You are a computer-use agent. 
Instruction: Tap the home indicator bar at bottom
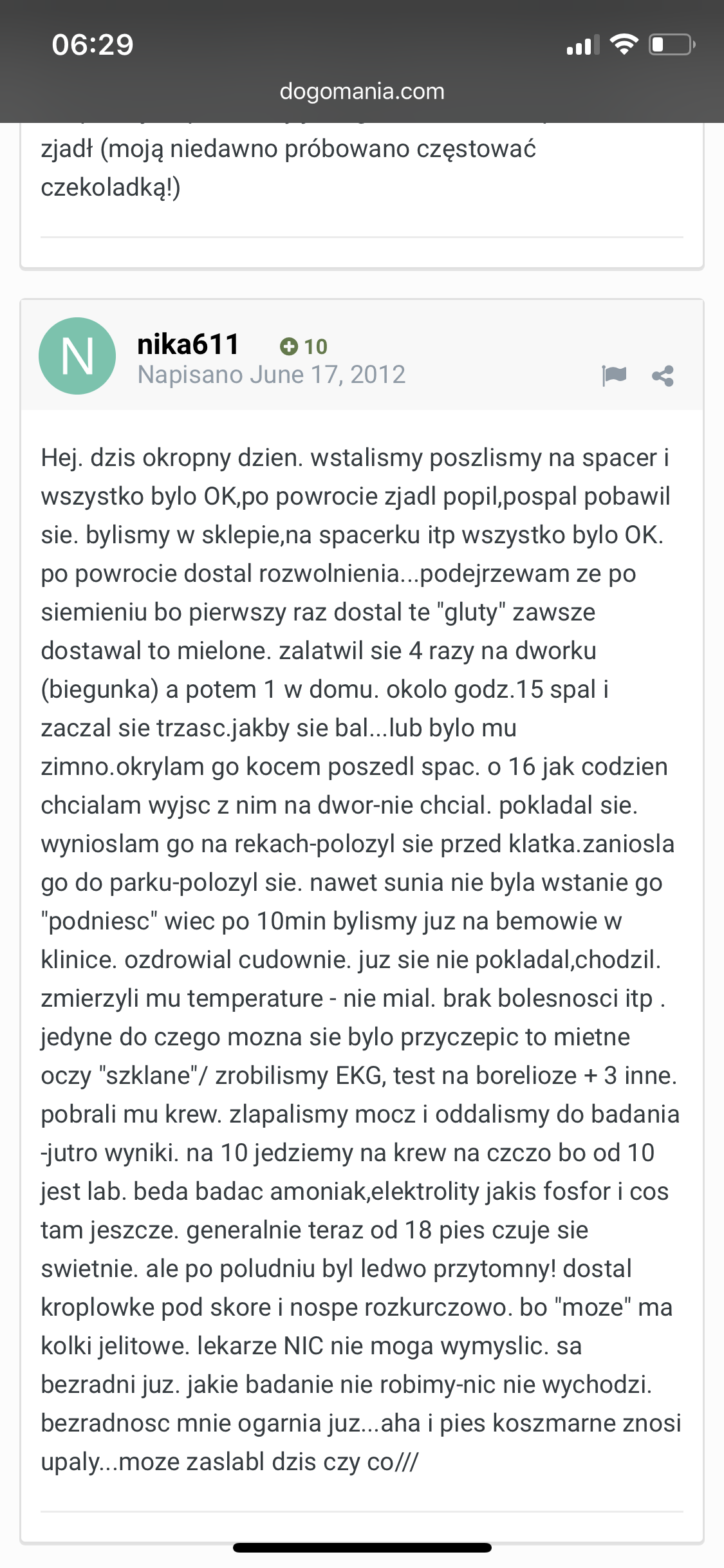coord(362,1548)
